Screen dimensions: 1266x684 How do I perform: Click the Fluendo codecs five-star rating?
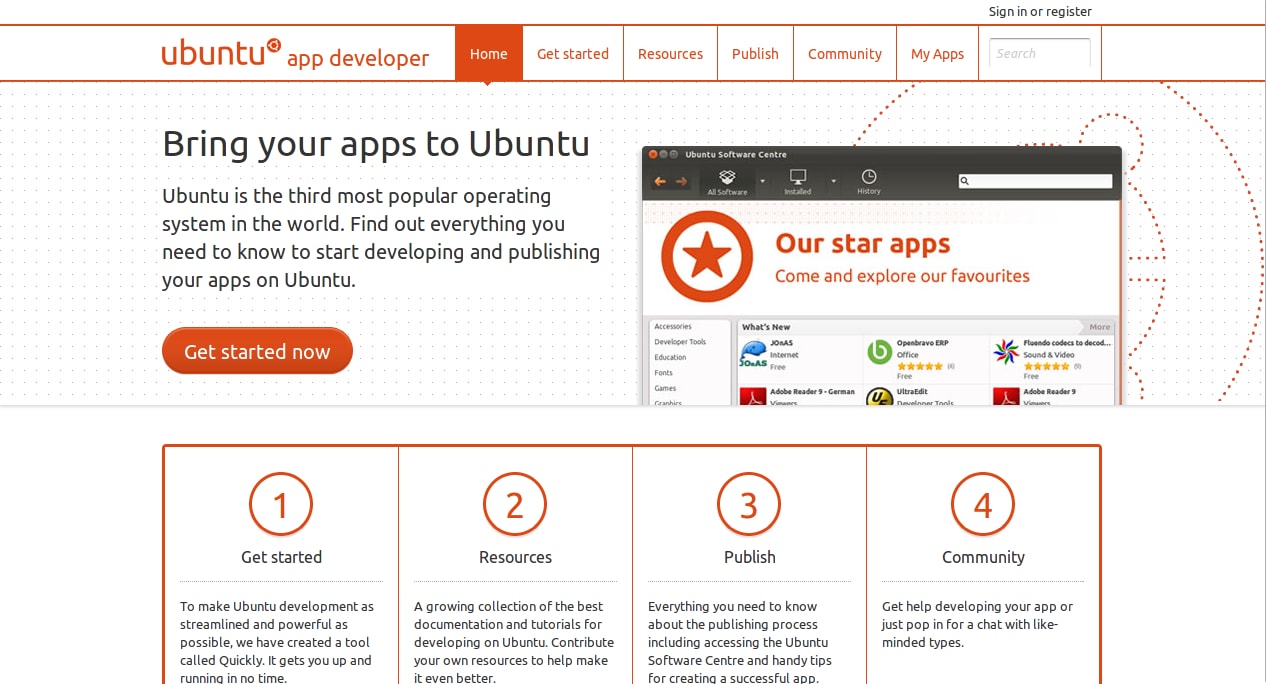point(1046,366)
